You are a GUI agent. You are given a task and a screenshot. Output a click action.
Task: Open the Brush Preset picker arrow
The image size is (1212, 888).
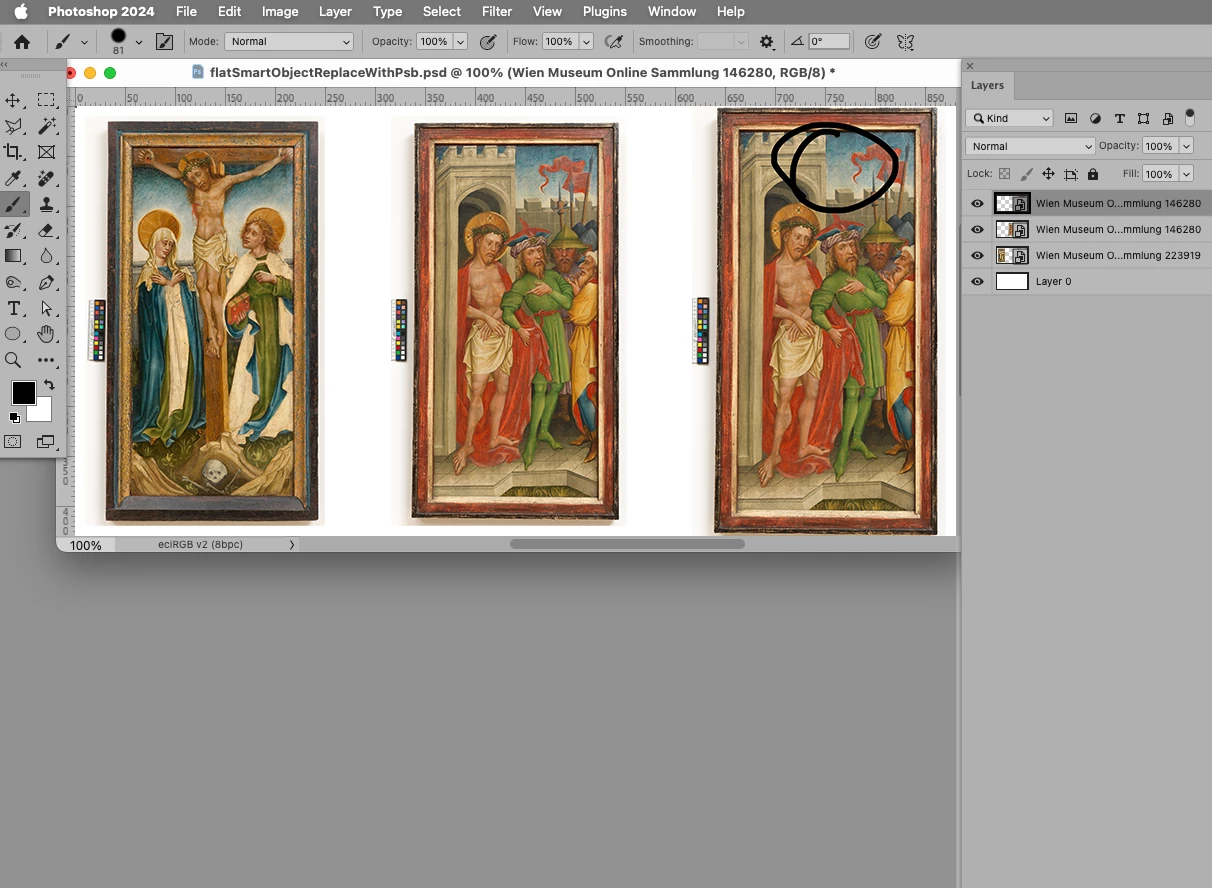click(138, 42)
